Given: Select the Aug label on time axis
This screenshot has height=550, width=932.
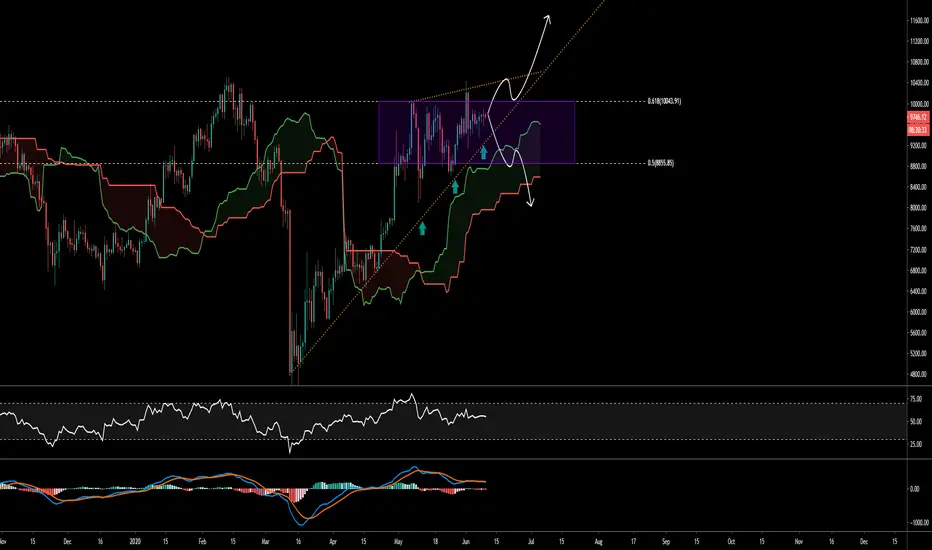Looking at the screenshot, I should point(599,542).
